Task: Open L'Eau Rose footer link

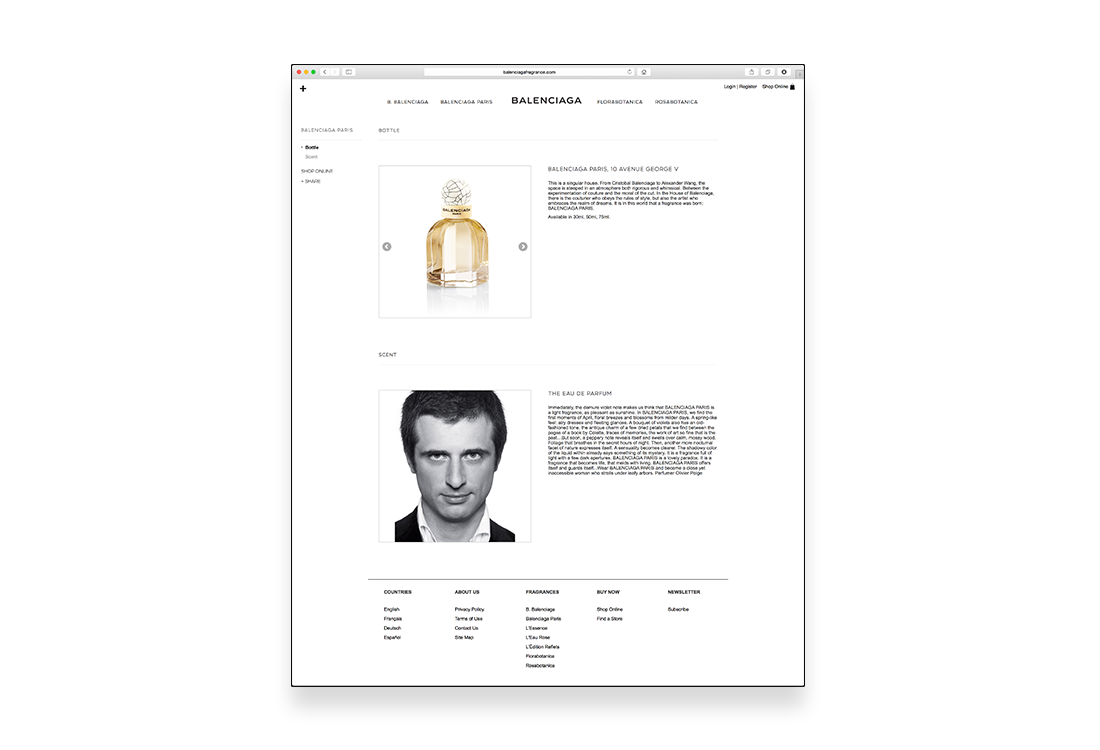Action: coord(538,638)
